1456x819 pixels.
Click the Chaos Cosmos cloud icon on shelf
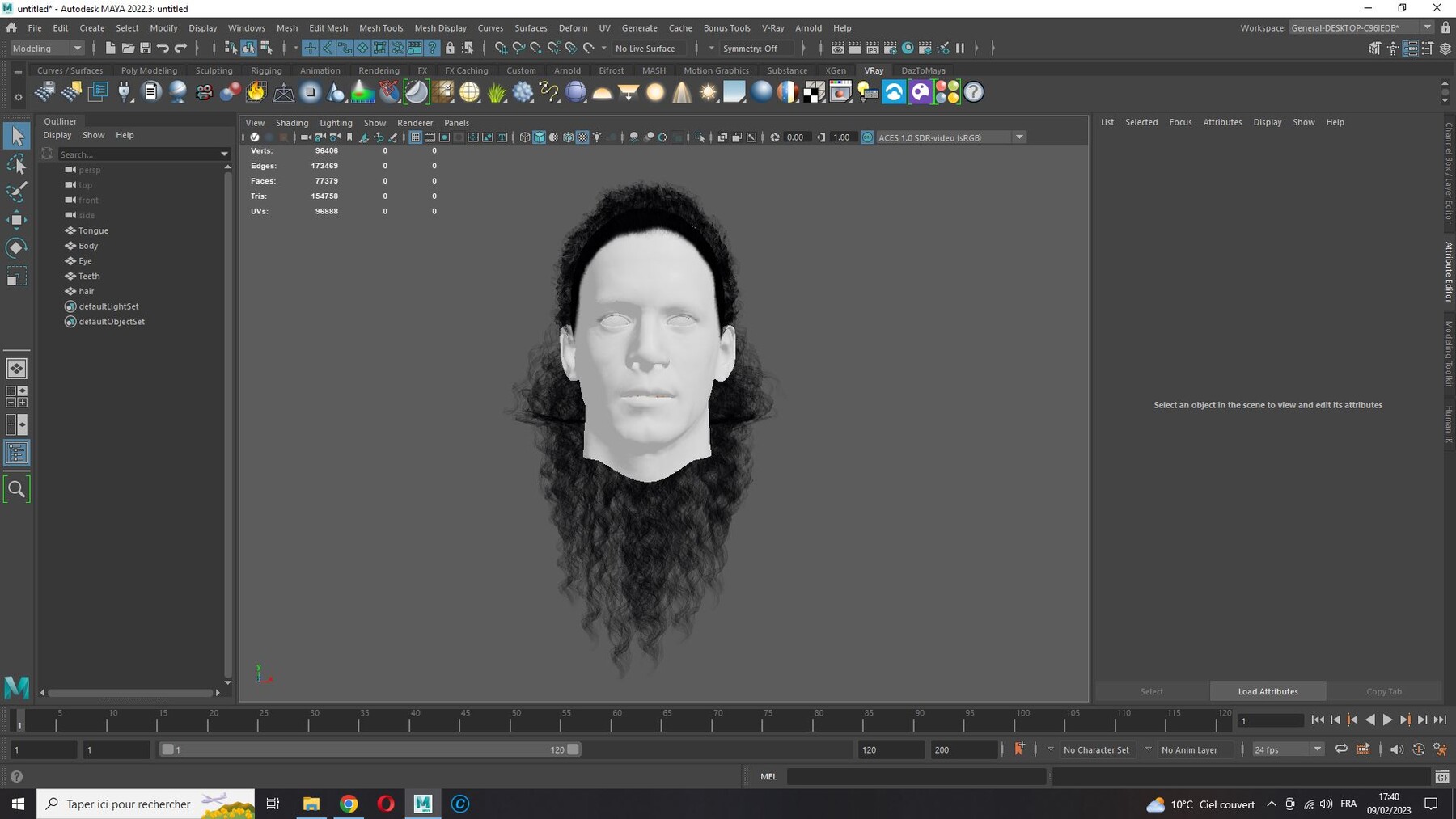(x=894, y=92)
